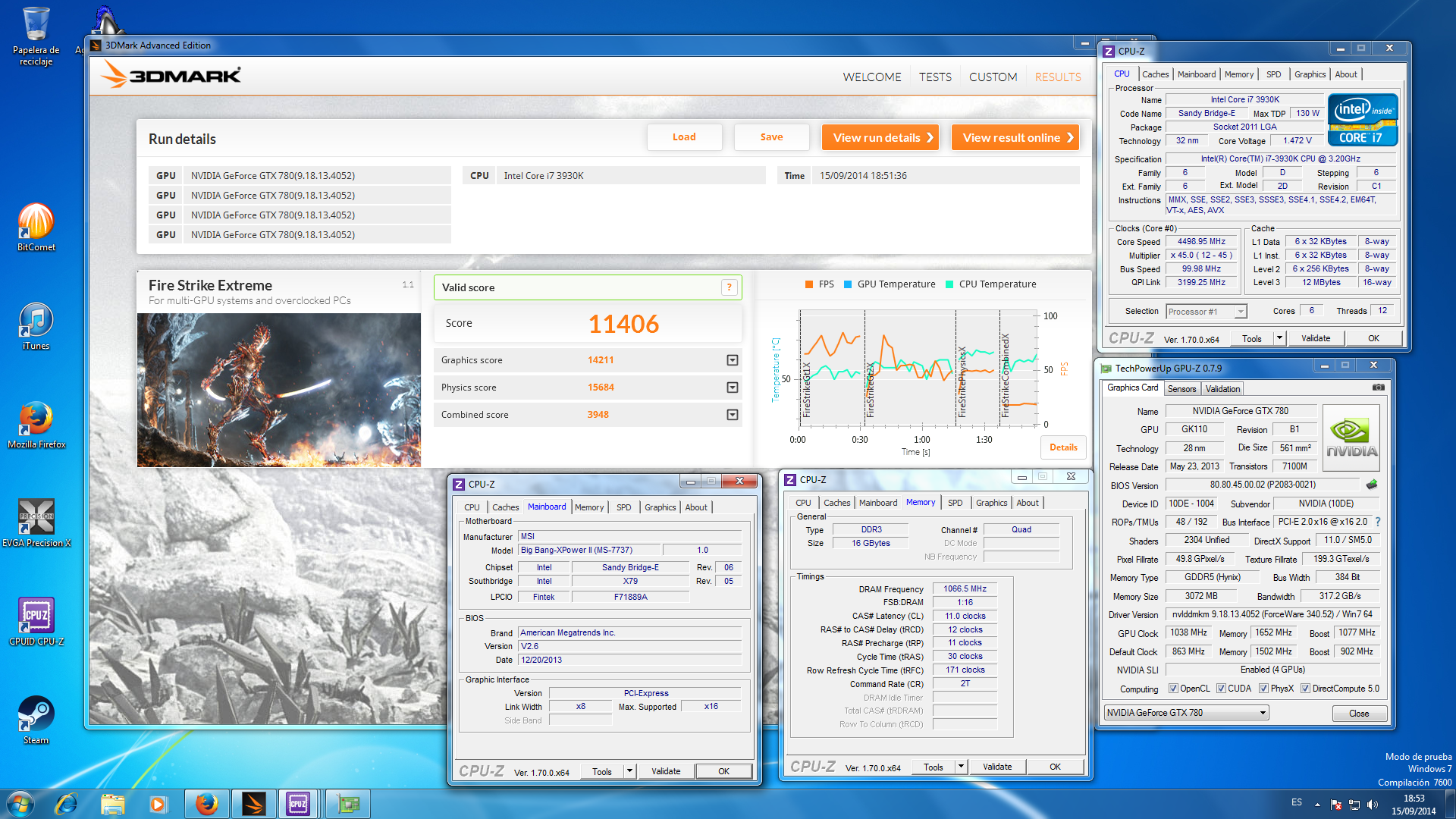
Task: Launch Steam from the desktop icon
Action: (x=36, y=720)
